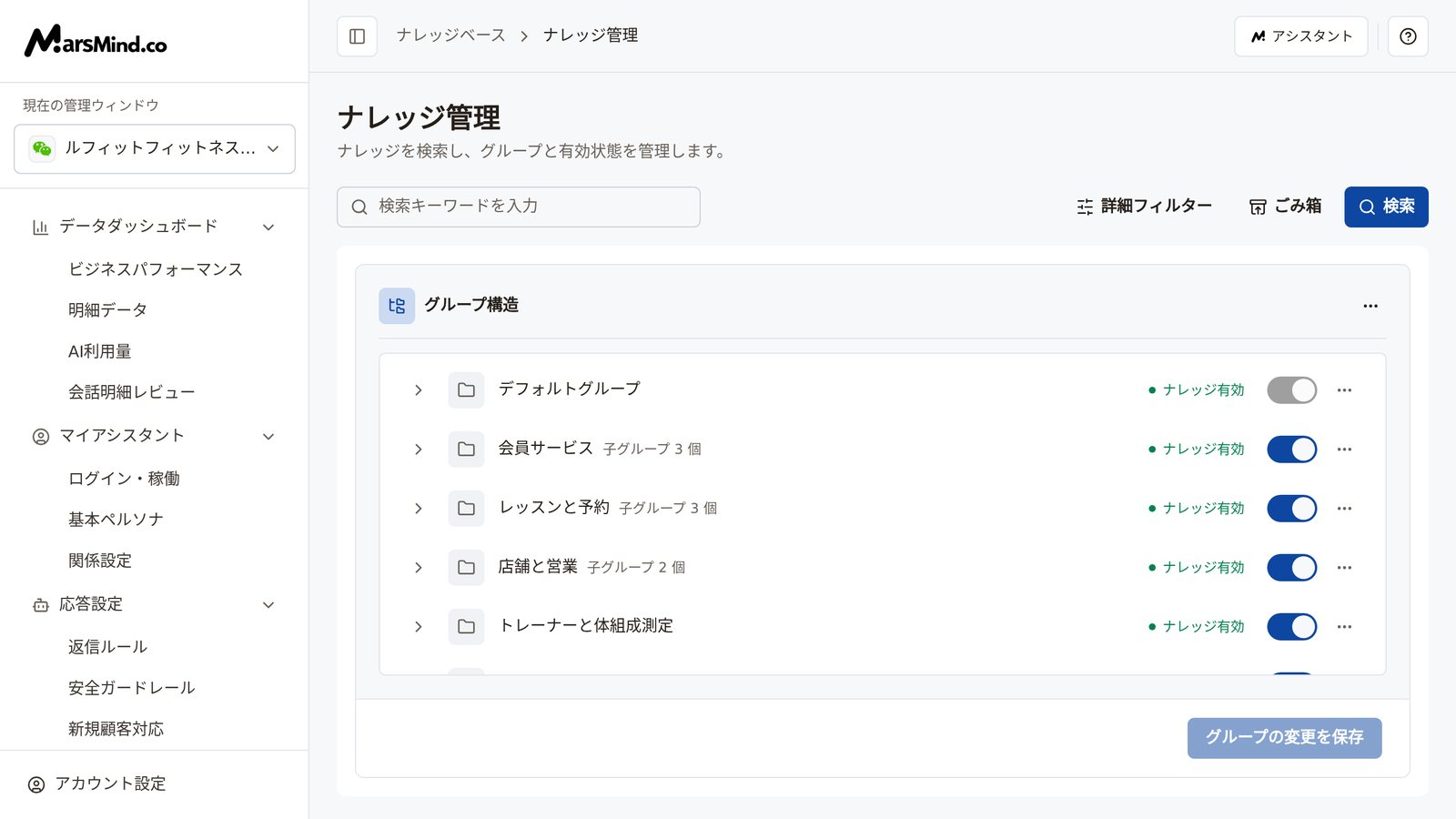Disable the 会員サービス knowledge switch

(1291, 450)
